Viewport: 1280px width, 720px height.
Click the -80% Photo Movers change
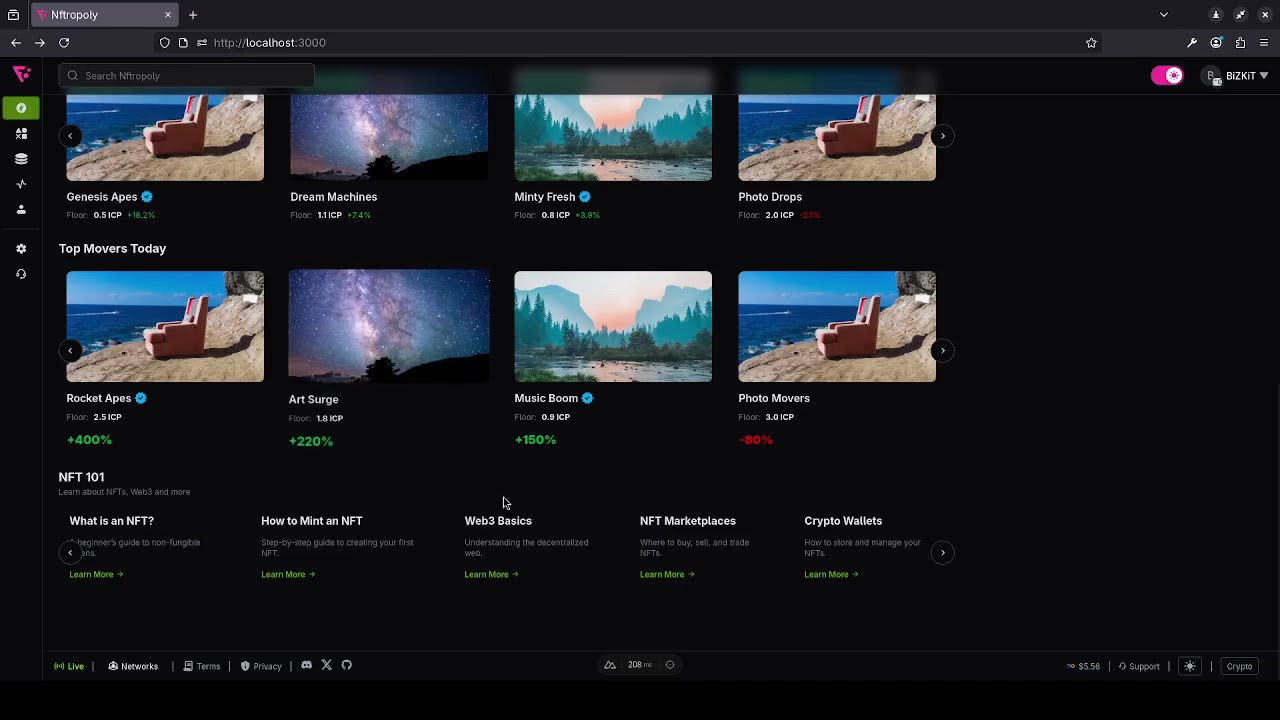coord(755,440)
